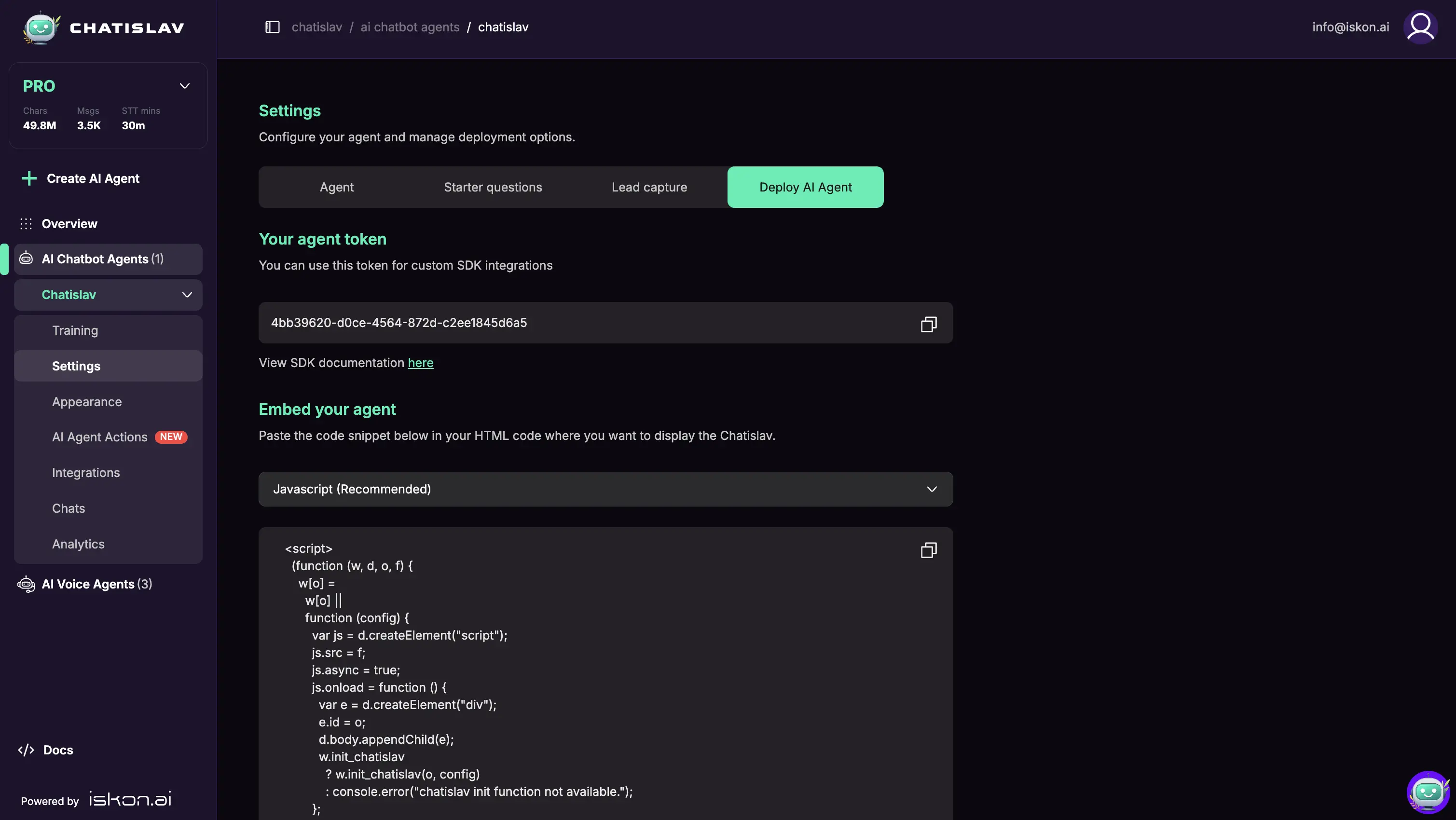The image size is (1456, 820).
Task: Click the AI Chatbot Agents robot icon
Action: 26,259
